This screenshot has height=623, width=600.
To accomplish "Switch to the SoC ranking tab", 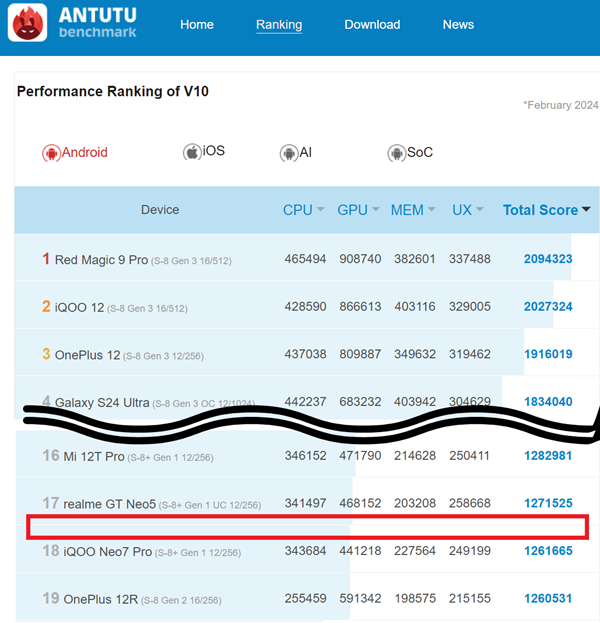I will click(x=410, y=153).
